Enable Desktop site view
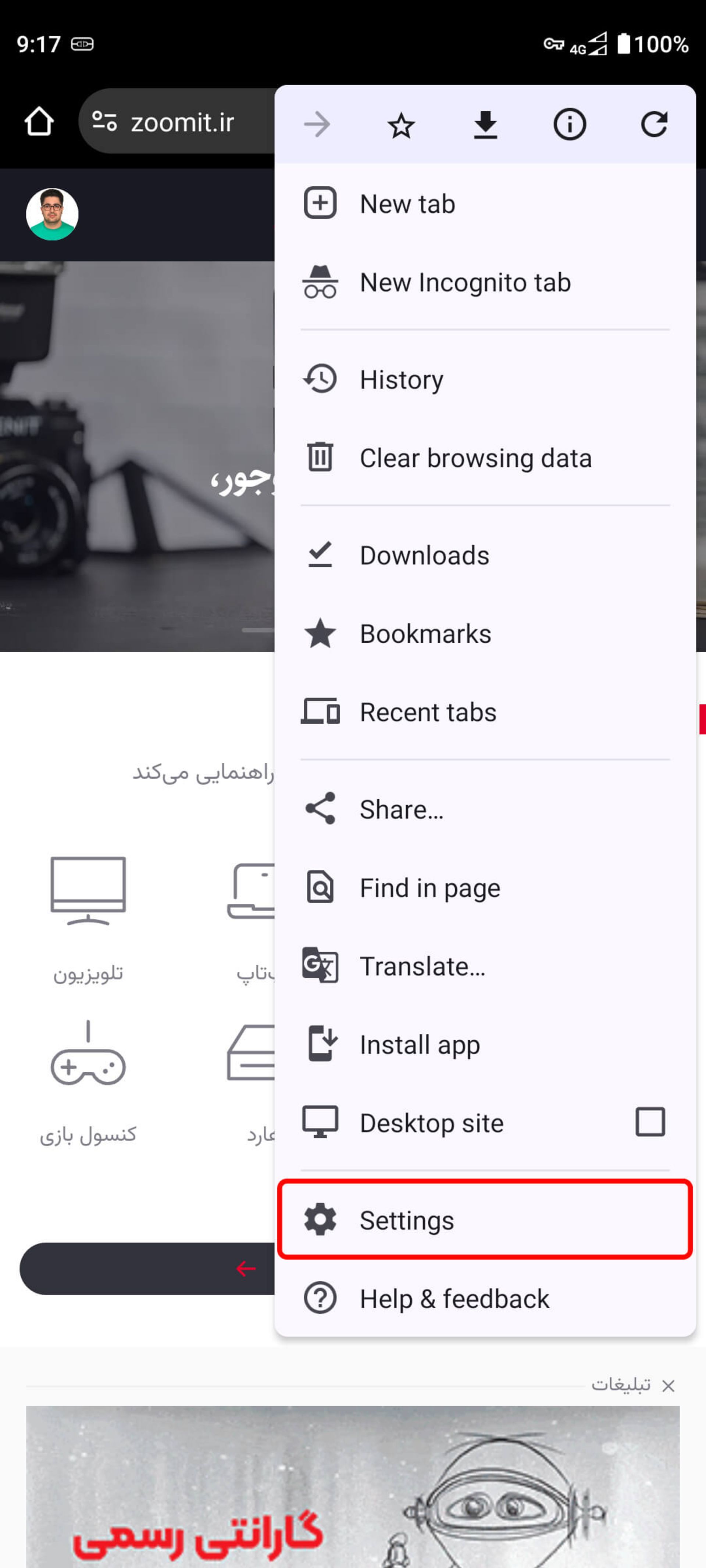Viewport: 706px width, 1568px height. tap(651, 1122)
